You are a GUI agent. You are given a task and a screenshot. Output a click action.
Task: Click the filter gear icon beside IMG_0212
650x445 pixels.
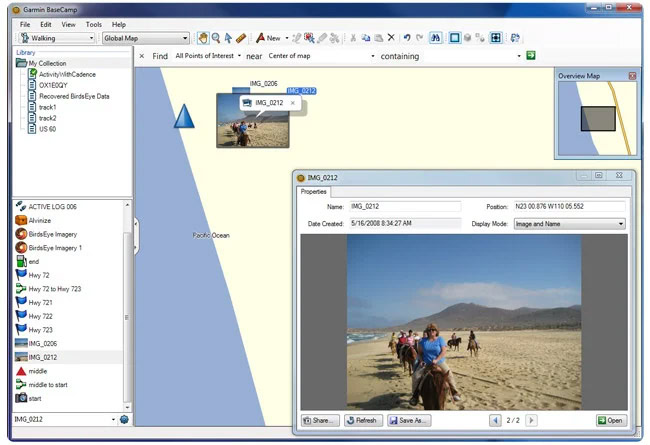[x=124, y=419]
